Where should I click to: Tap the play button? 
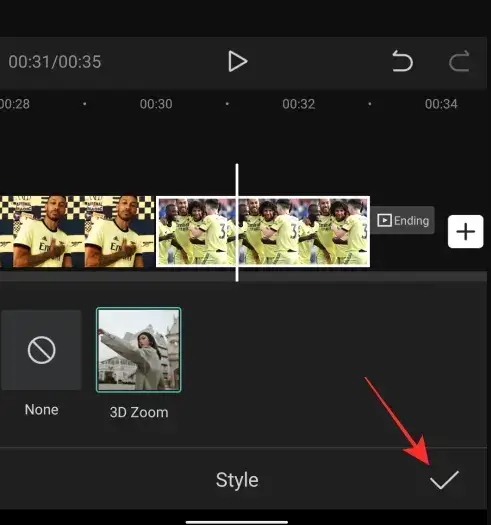(x=237, y=62)
